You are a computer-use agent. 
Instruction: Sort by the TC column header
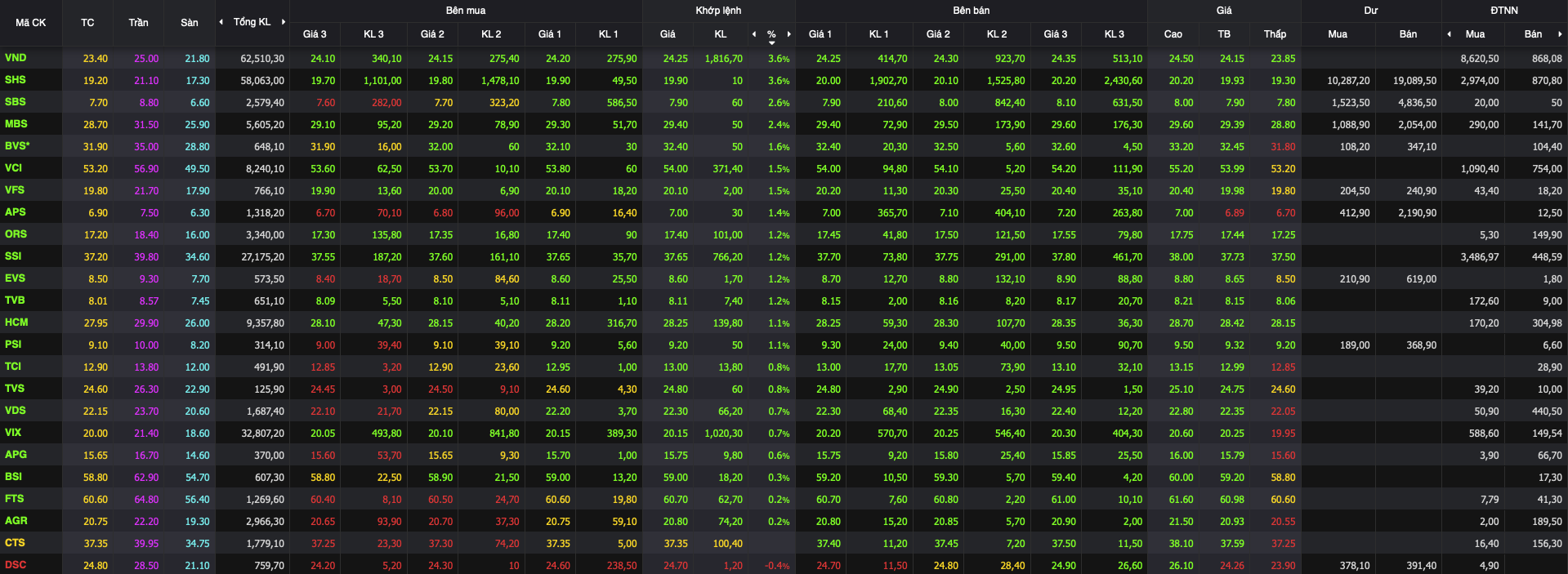87,23
